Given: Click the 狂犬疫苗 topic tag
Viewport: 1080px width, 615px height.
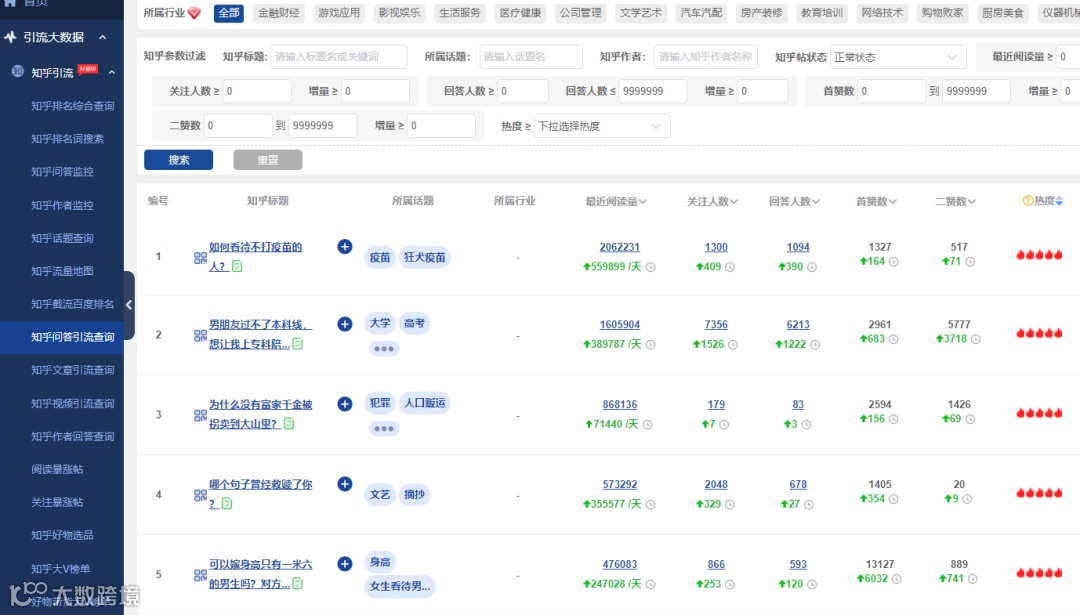Looking at the screenshot, I should 424,258.
